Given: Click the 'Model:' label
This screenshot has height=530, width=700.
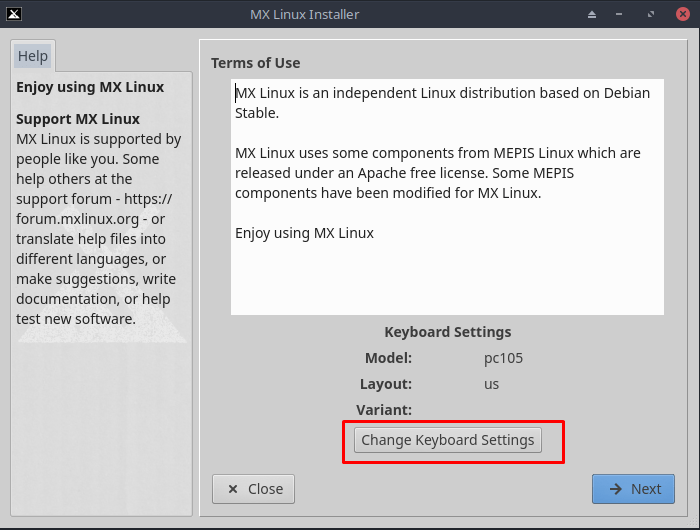Looking at the screenshot, I should click(388, 358).
